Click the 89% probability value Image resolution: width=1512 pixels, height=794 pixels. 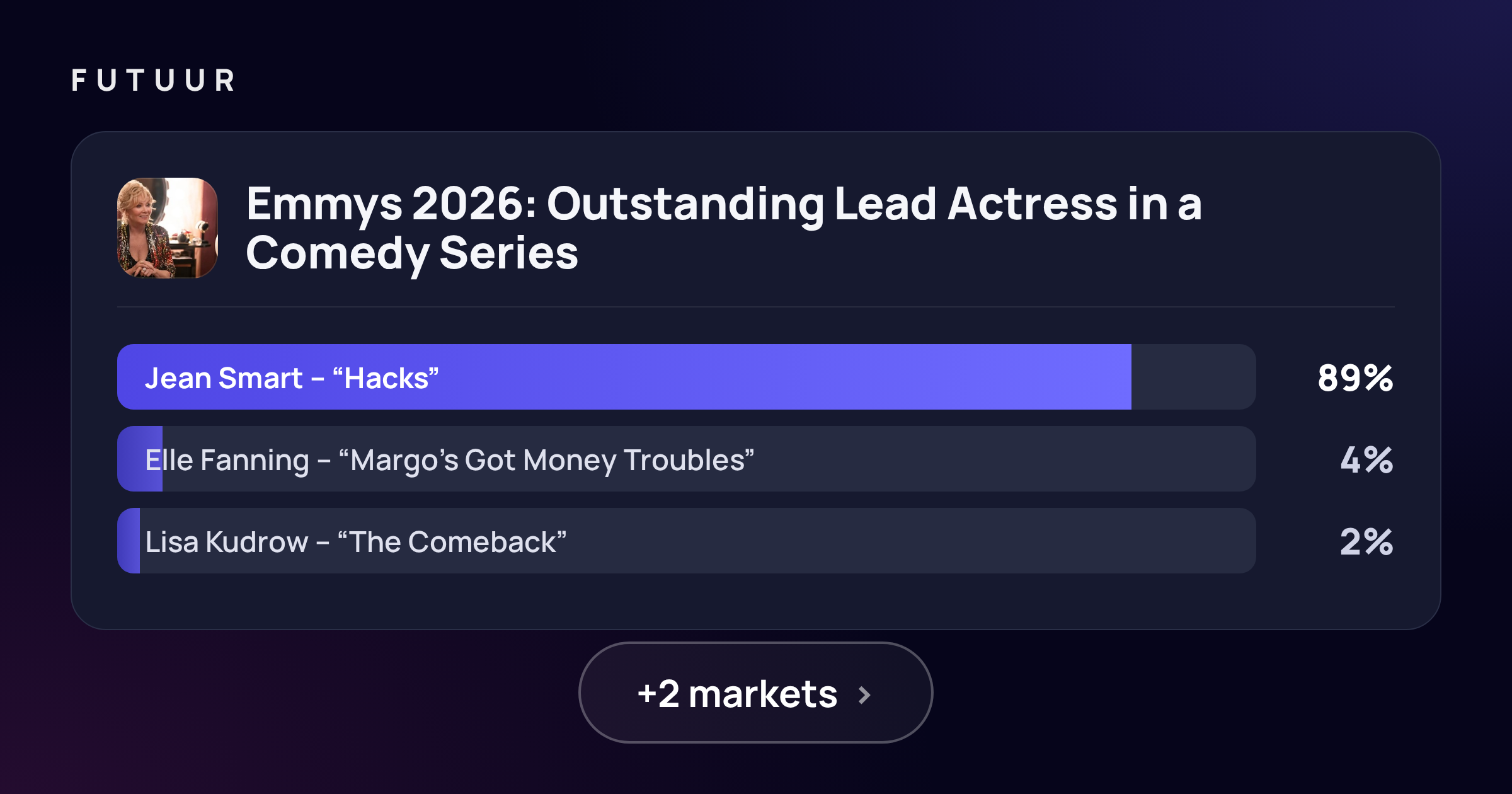point(1355,378)
